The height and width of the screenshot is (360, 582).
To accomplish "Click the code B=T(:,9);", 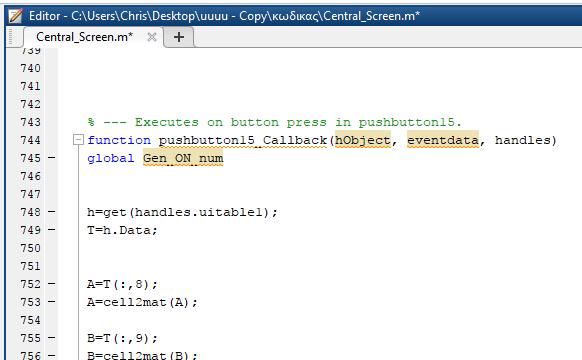I will 122,338.
